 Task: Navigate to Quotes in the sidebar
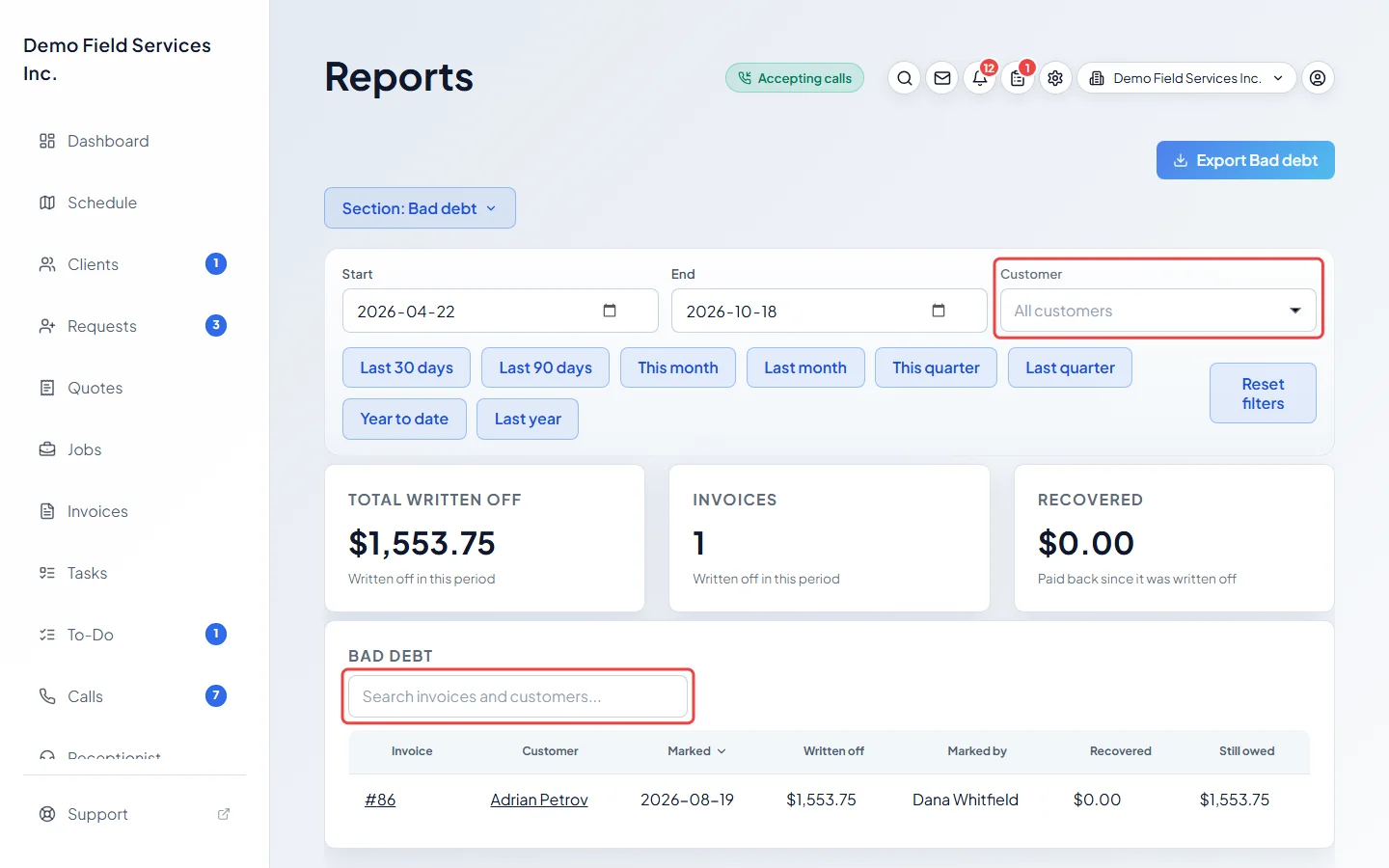point(133,388)
